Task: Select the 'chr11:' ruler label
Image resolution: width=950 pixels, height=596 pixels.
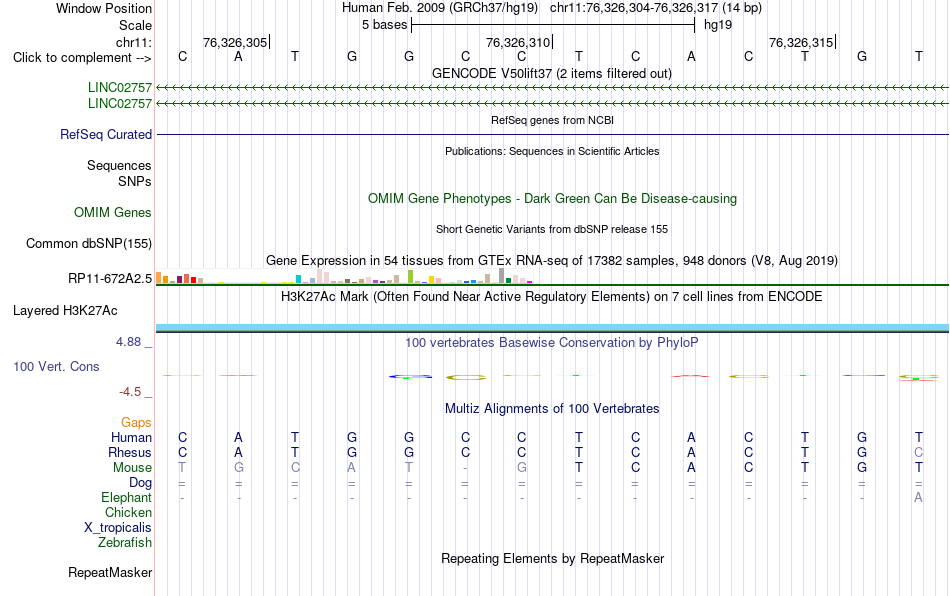Action: [x=133, y=42]
